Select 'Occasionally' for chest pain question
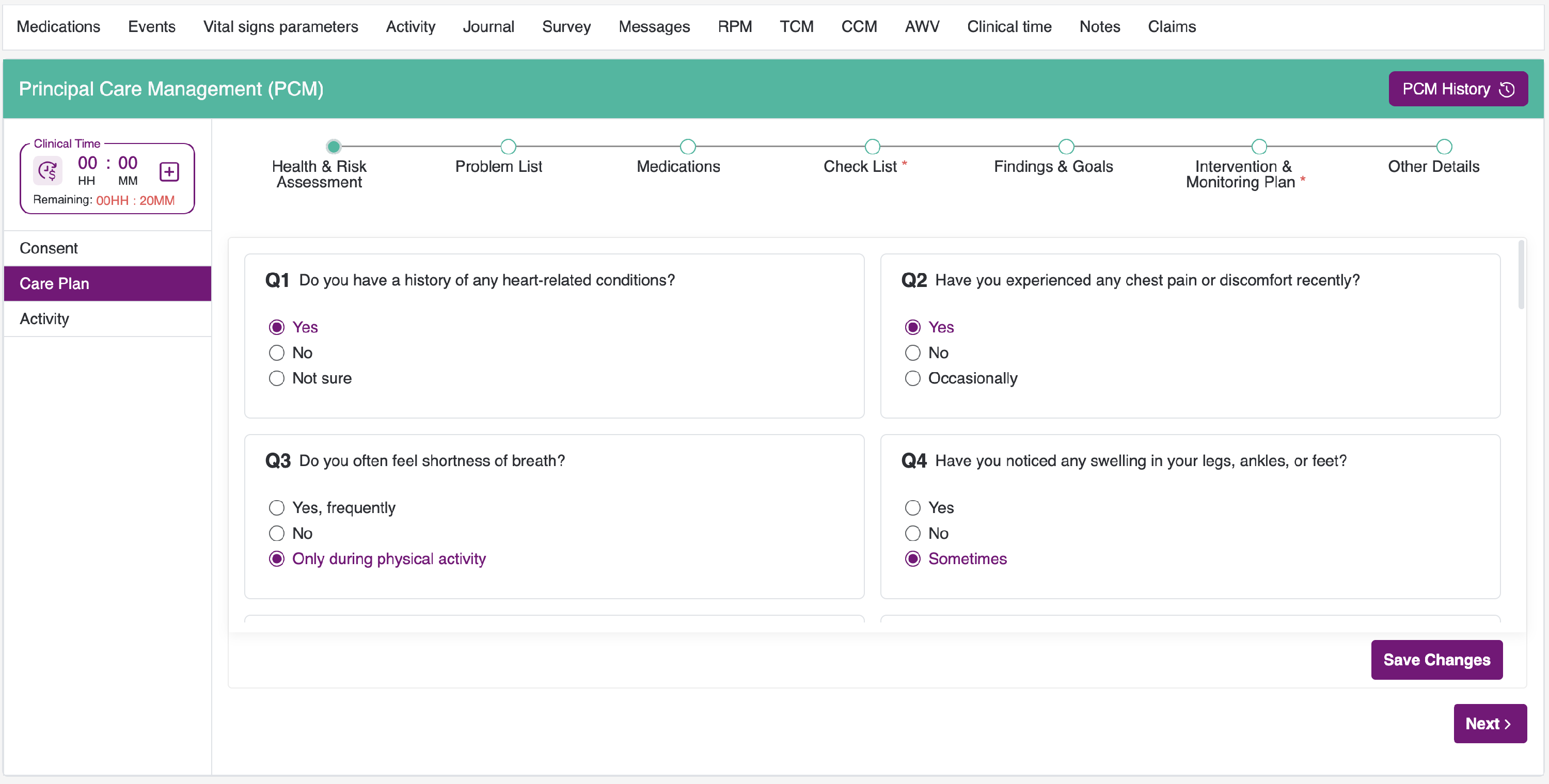This screenshot has height=784, width=1549. (912, 378)
